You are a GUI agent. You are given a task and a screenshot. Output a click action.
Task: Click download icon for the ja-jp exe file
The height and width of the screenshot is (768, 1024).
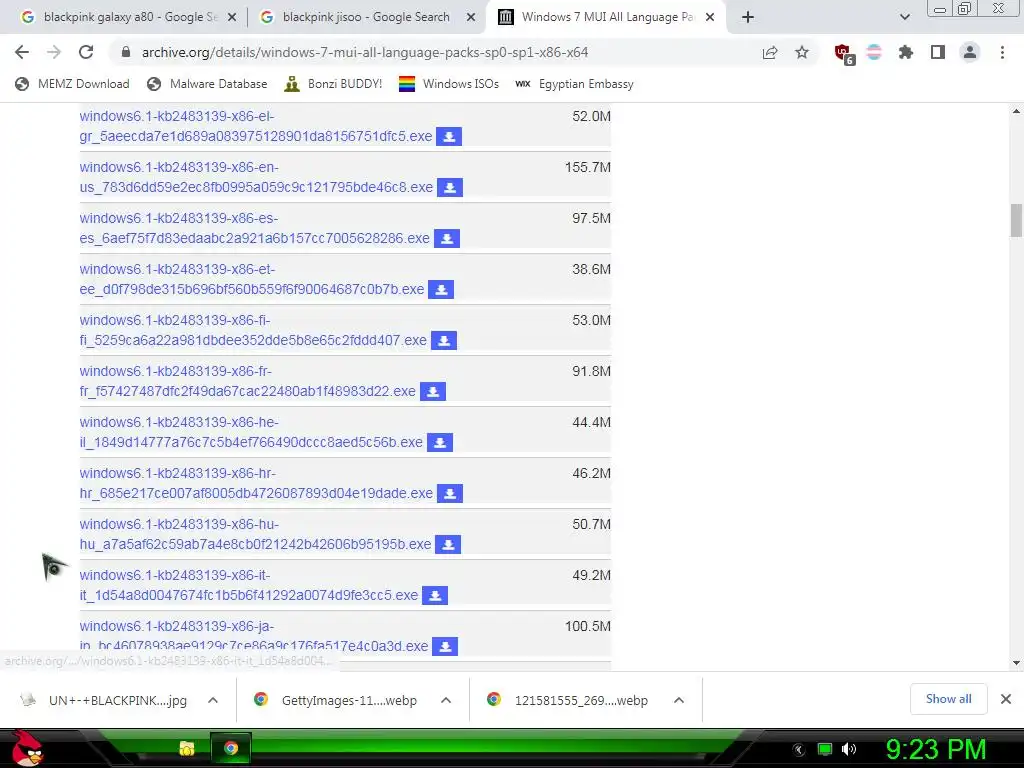[445, 646]
